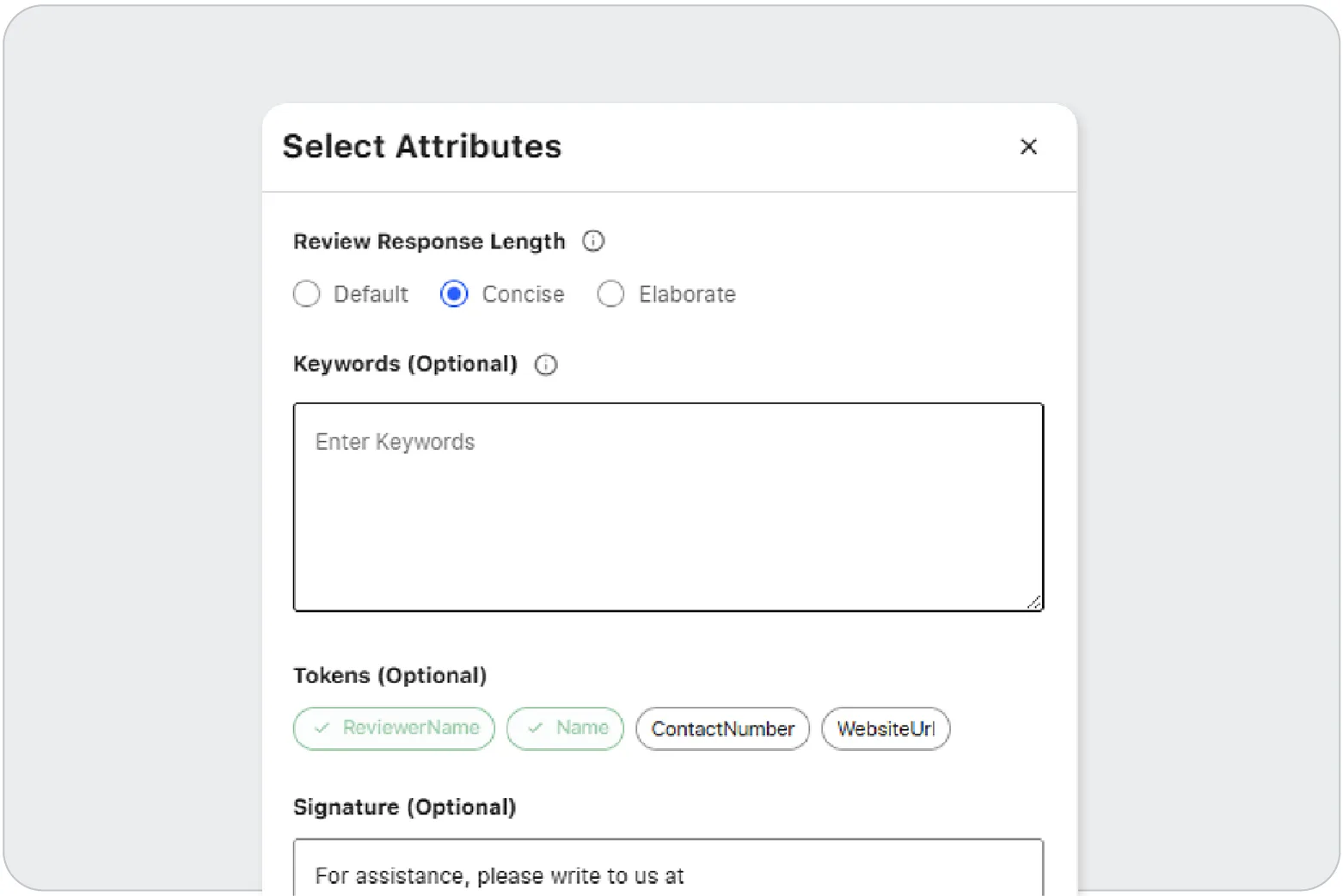Click the "Elaborate" option label text

point(687,294)
